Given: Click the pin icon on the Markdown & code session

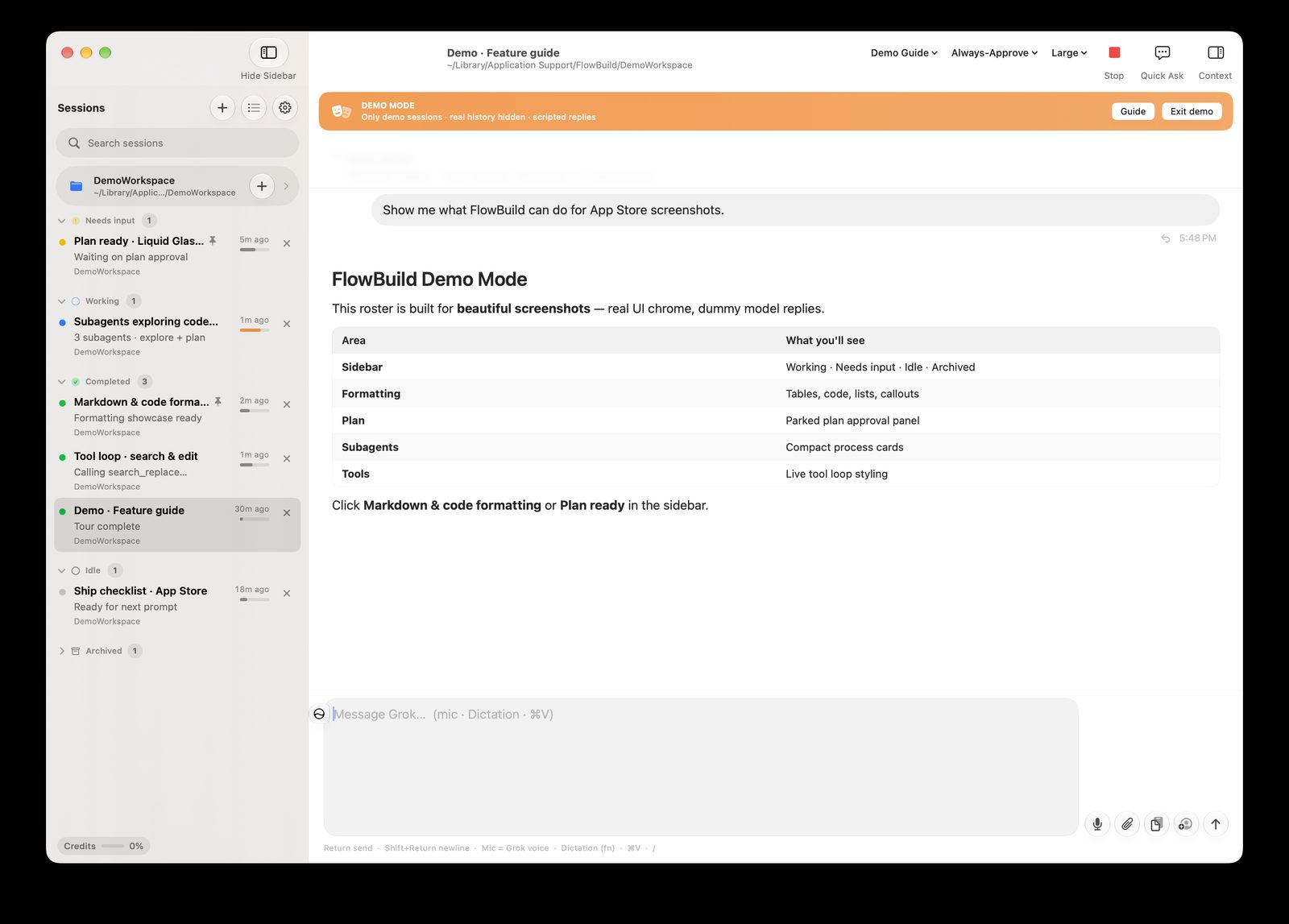Looking at the screenshot, I should pyautogui.click(x=218, y=402).
